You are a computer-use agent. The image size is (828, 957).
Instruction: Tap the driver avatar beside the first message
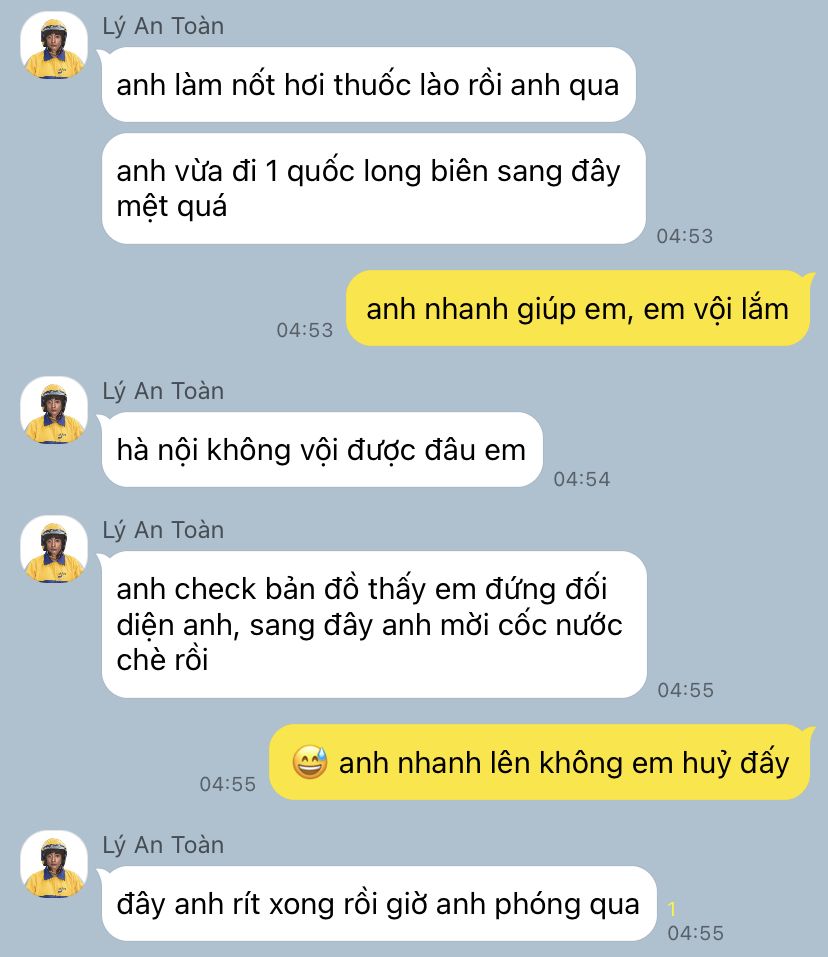click(54, 45)
